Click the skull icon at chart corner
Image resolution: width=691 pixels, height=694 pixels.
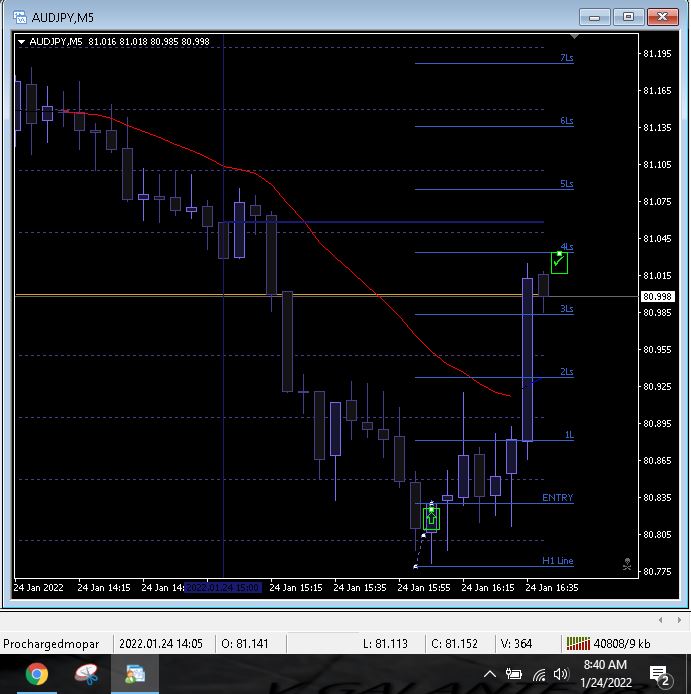[627, 564]
